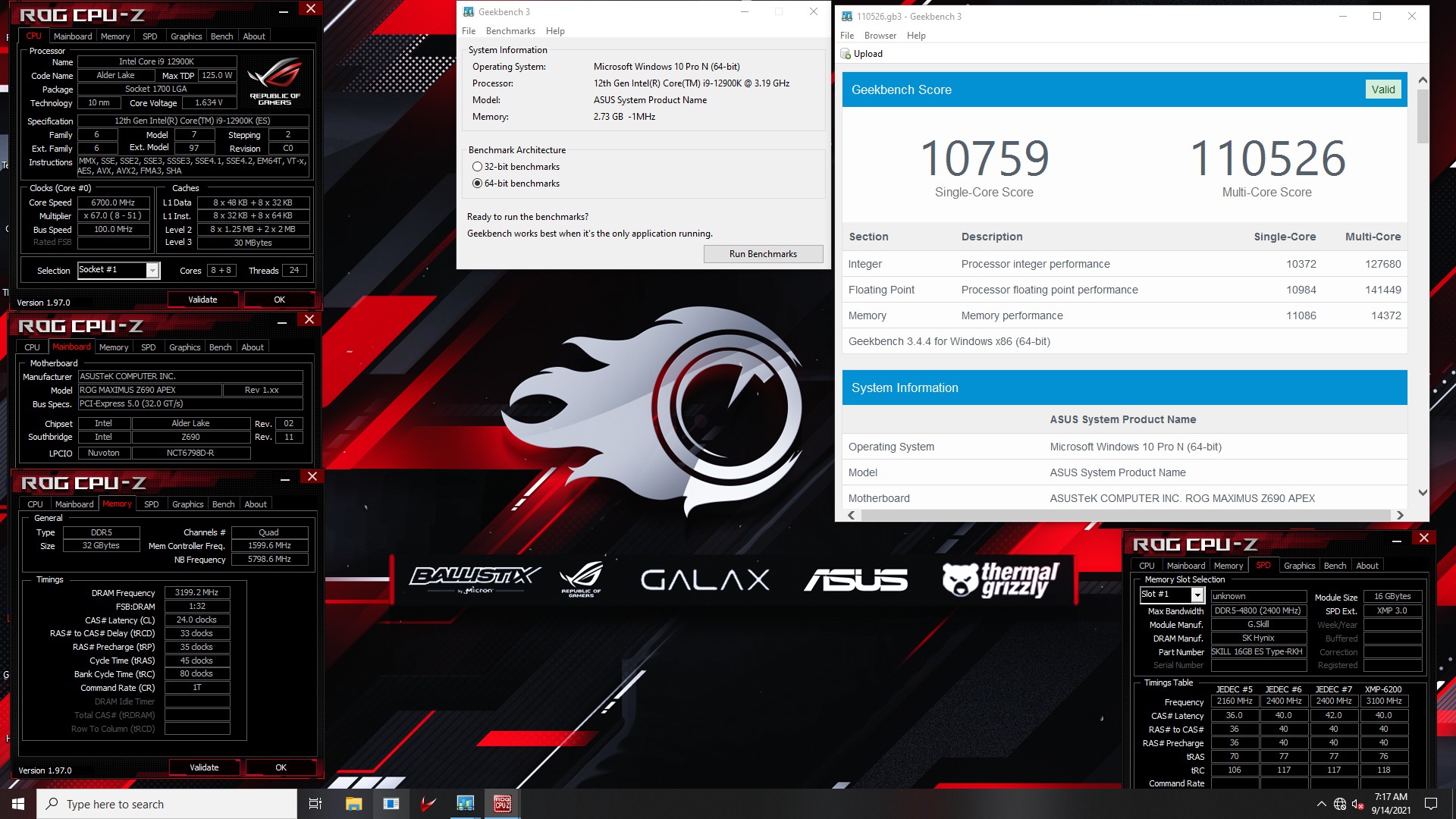Close the CPU-Z SPD window
The image size is (1456, 819).
[x=1423, y=538]
